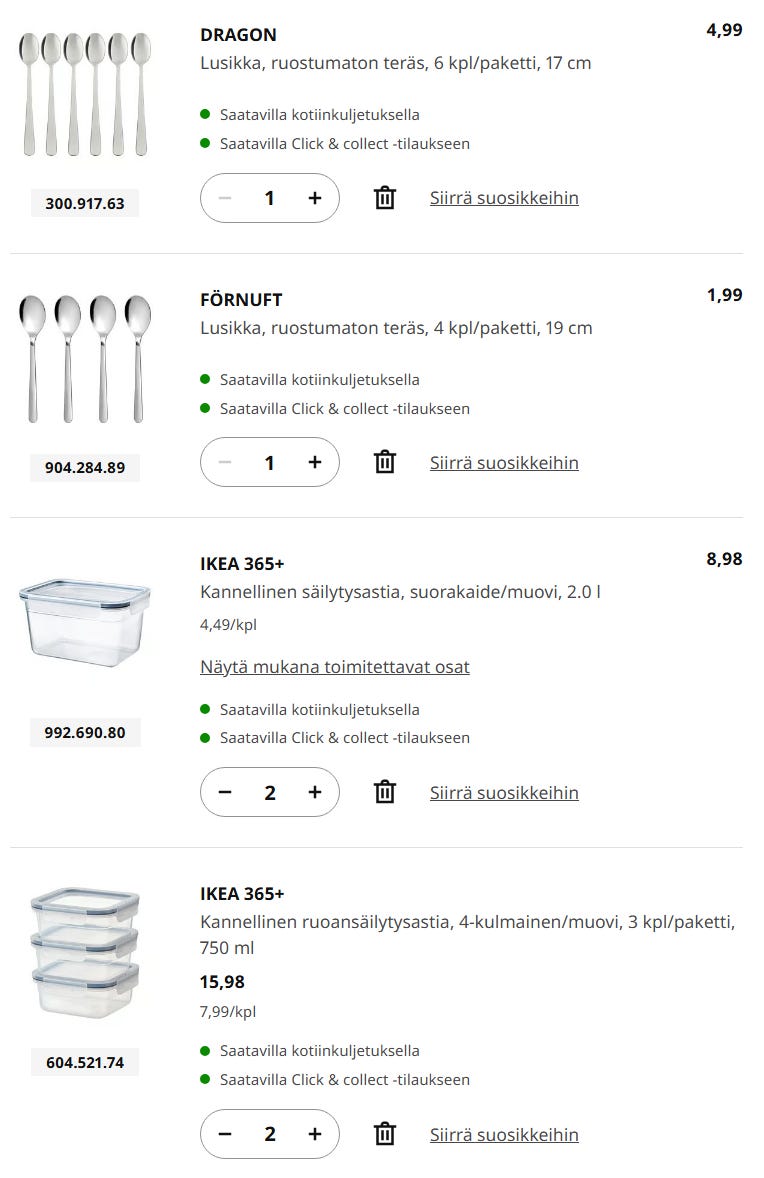The width and height of the screenshot is (764, 1178).
Task: Save 2.0 l container to favorites
Action: point(504,792)
